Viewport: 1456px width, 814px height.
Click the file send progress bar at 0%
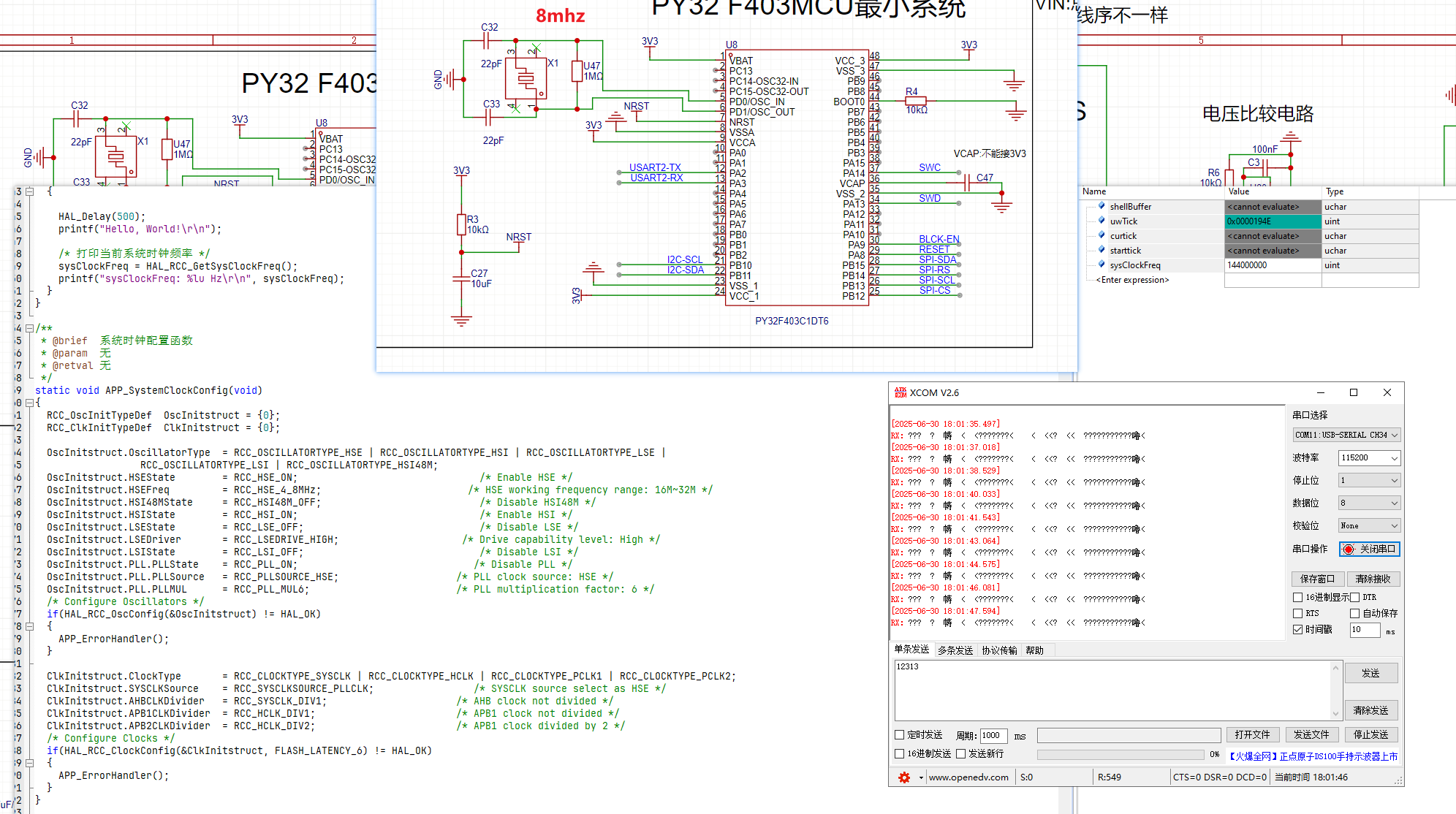pos(1121,755)
